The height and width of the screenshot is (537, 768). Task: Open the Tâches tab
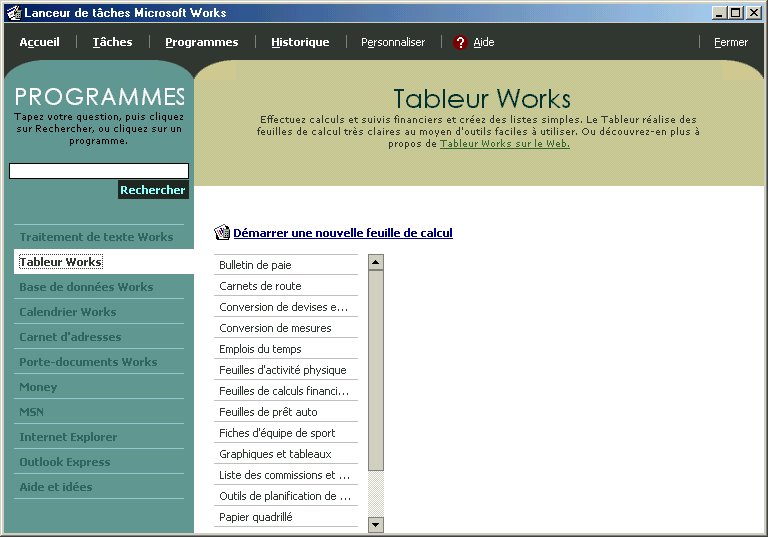point(113,42)
